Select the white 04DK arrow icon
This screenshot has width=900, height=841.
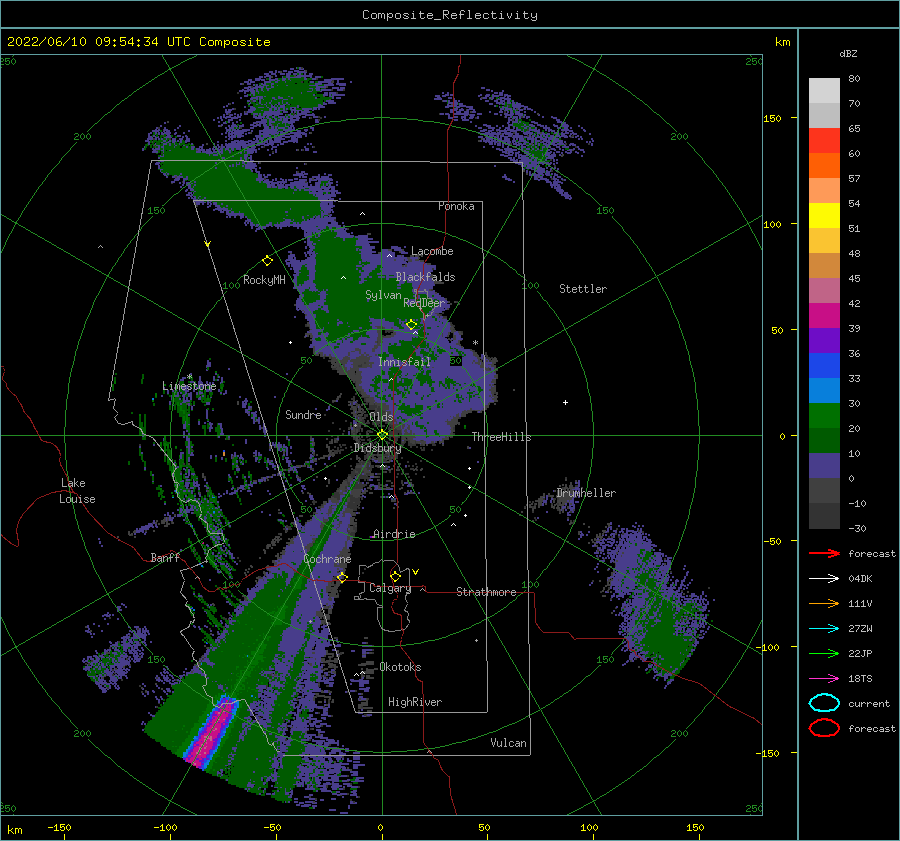824,579
